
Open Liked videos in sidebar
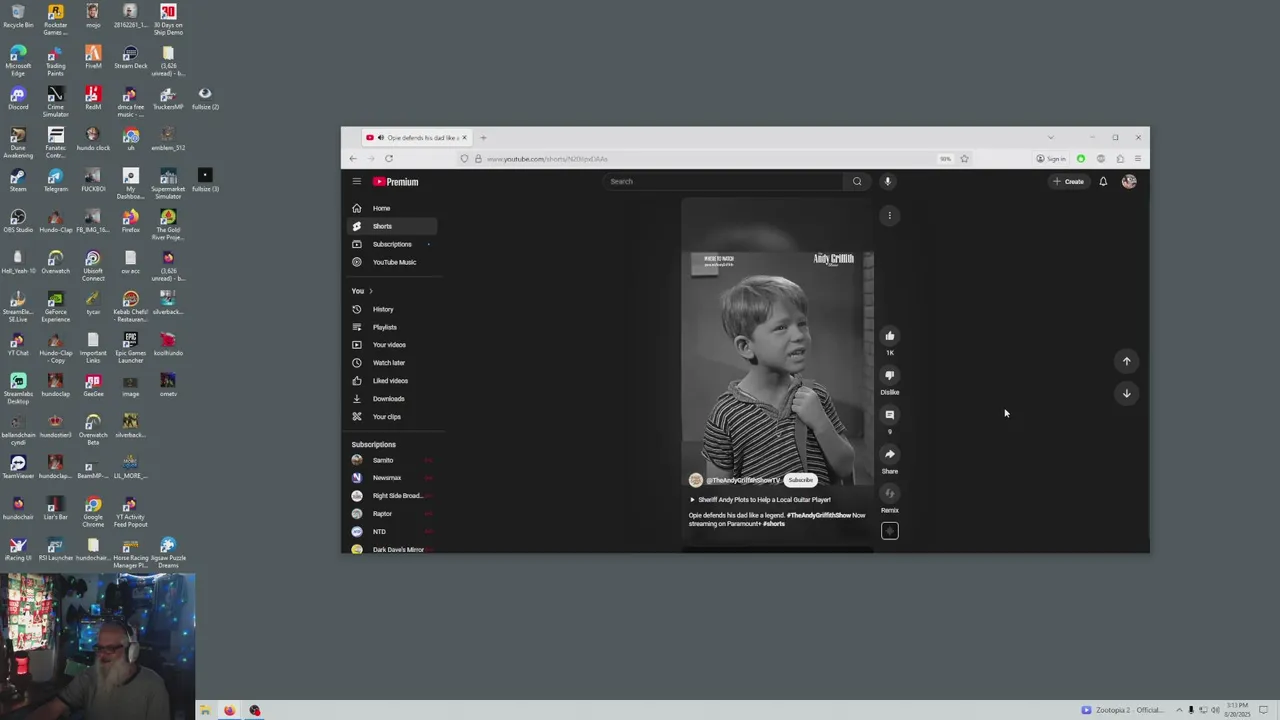[392, 381]
